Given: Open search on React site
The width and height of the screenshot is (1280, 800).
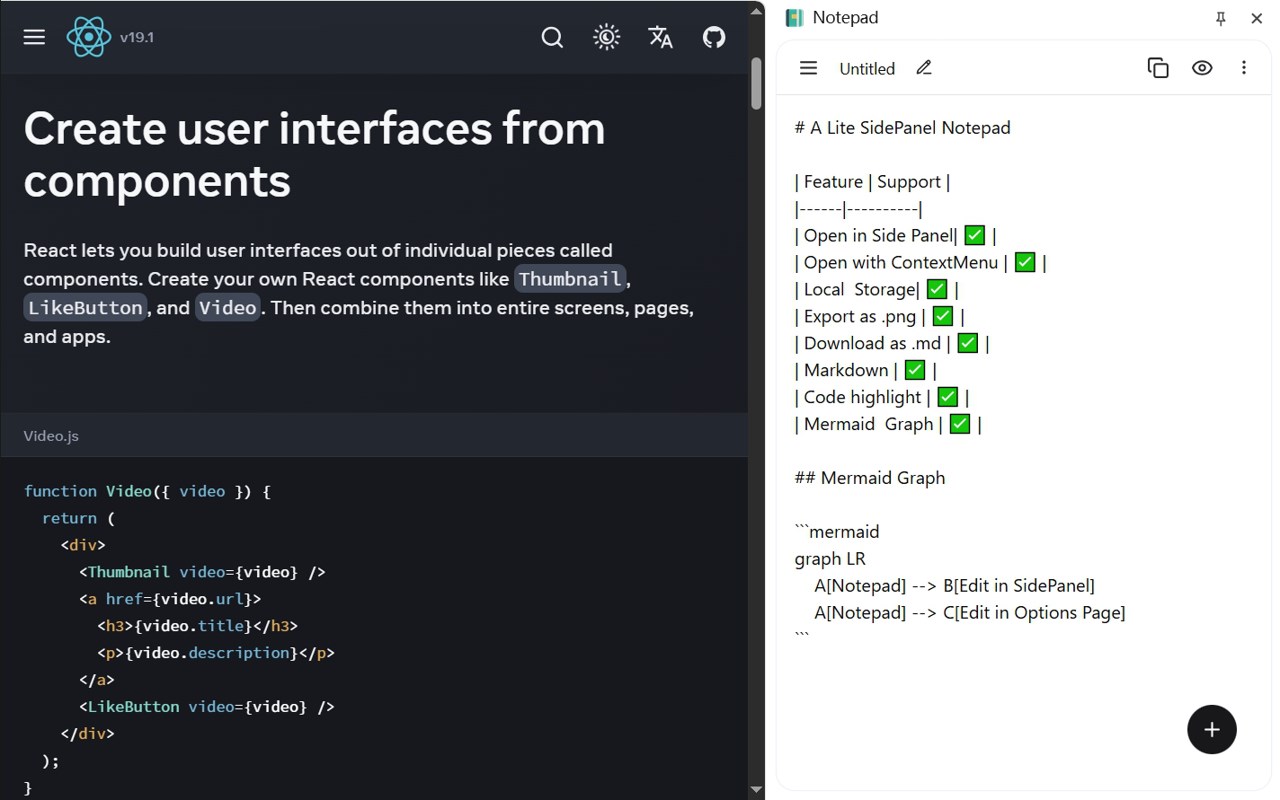Looking at the screenshot, I should [552, 37].
